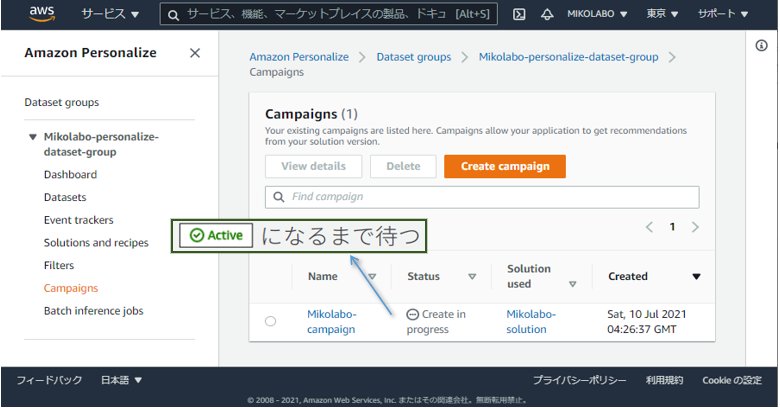Sort by Created column arrow
780x409 pixels.
click(x=696, y=277)
